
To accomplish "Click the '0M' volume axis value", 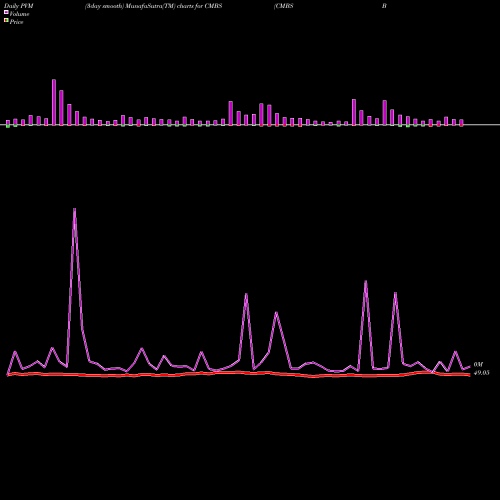I will (x=478, y=365).
